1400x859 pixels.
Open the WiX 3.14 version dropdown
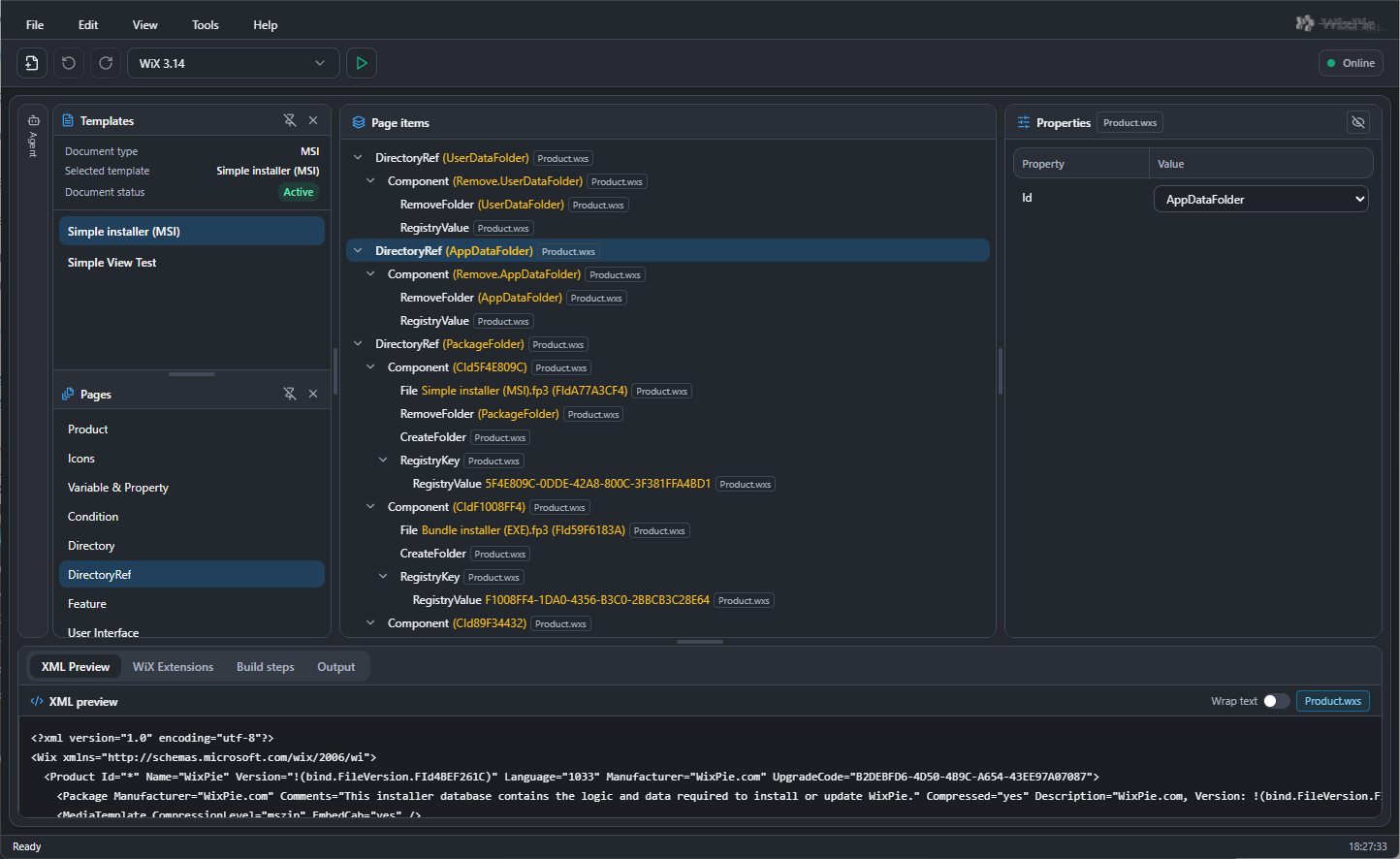233,63
